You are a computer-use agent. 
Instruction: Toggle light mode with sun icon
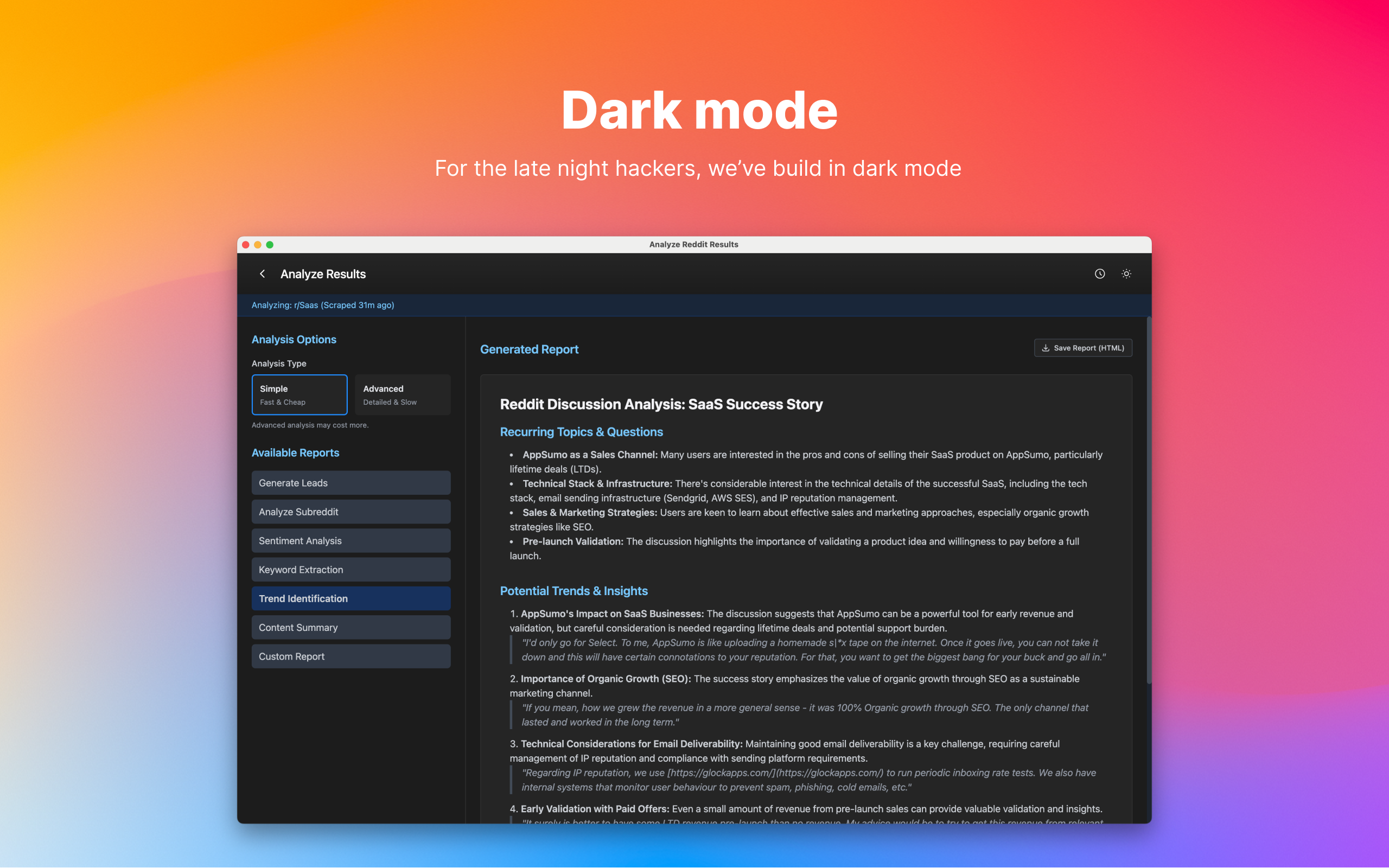coord(1126,274)
